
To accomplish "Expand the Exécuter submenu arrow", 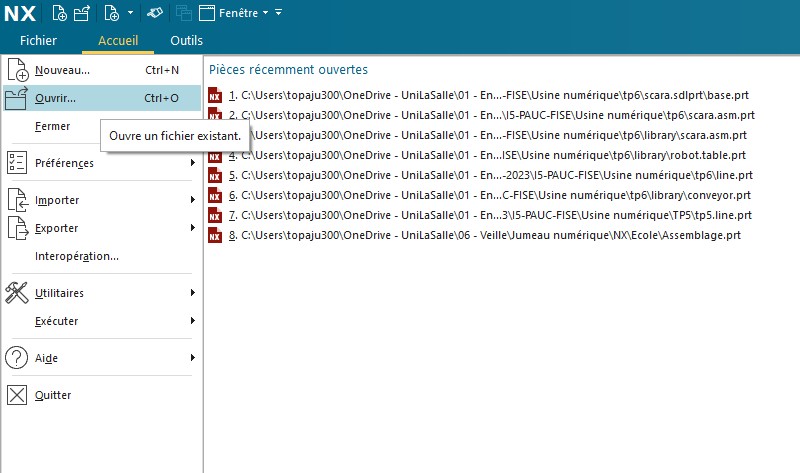I will 192,320.
